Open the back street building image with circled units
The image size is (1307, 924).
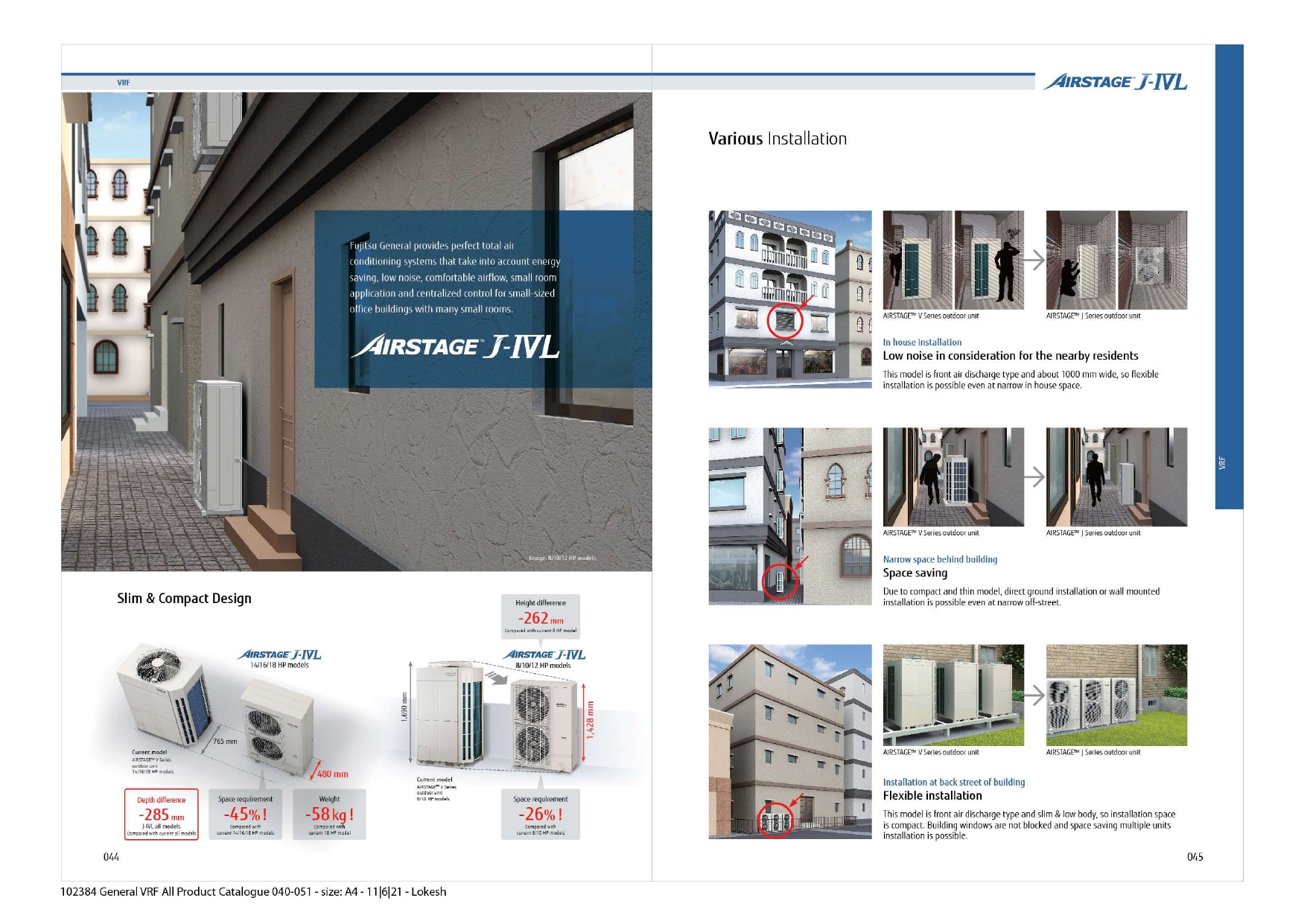click(x=790, y=742)
